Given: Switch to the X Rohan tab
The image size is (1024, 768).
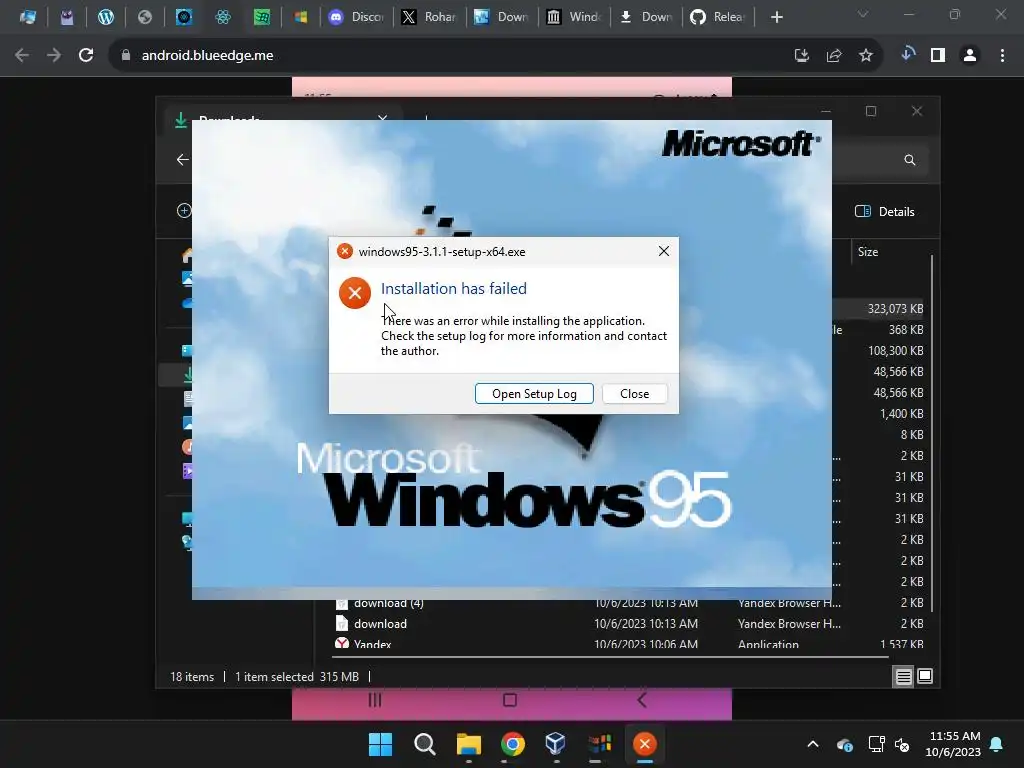Looking at the screenshot, I should pos(429,17).
